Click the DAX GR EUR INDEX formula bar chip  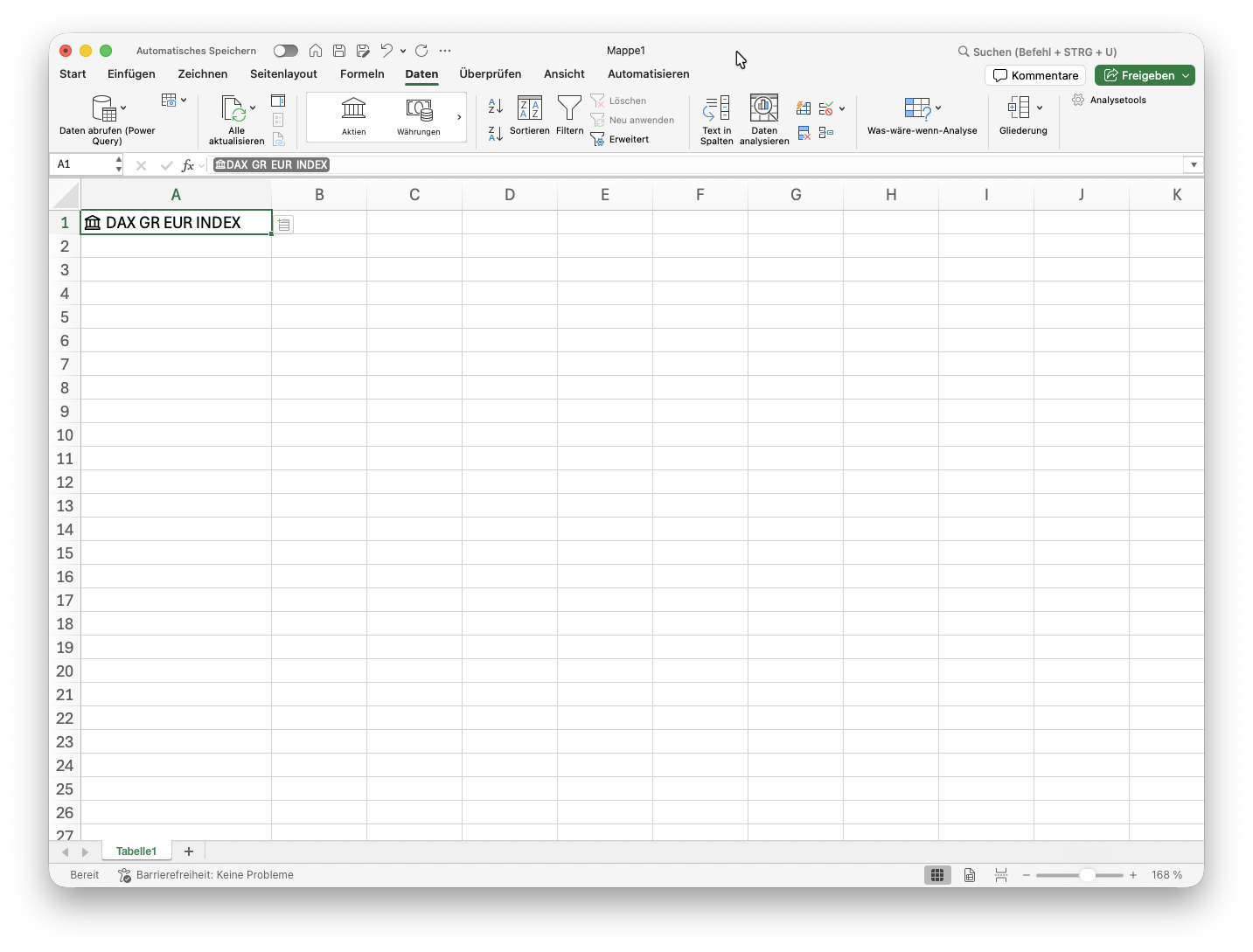pos(272,164)
